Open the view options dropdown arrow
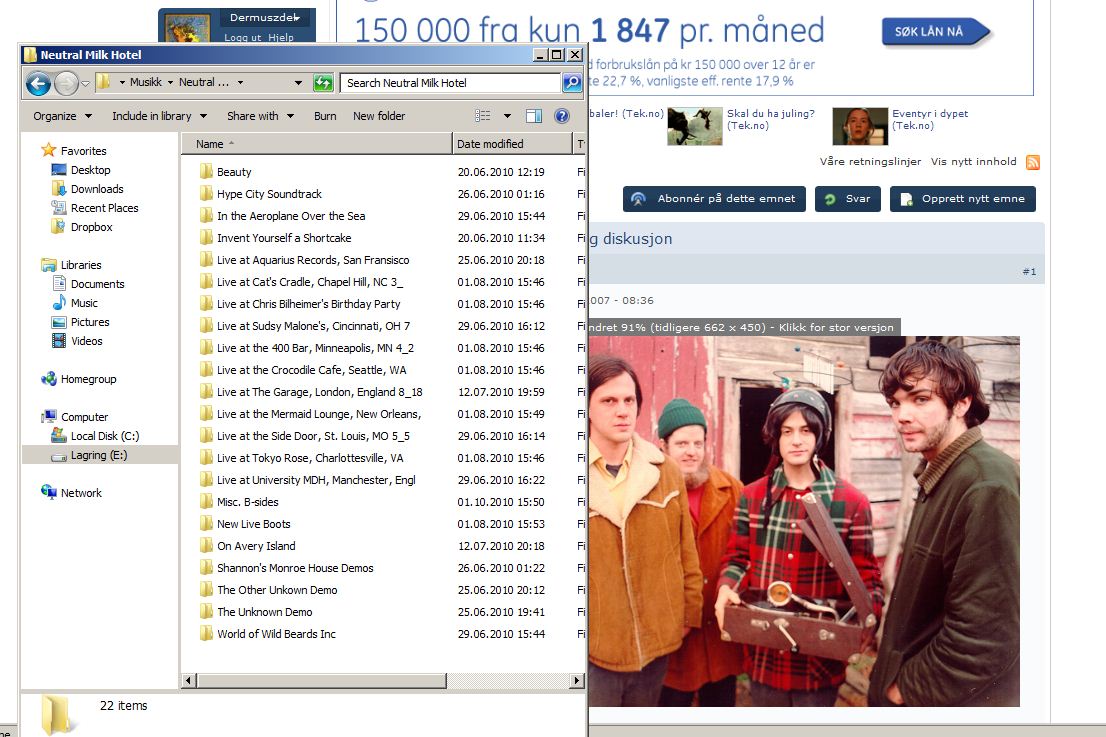The image size is (1106, 737). pos(506,116)
